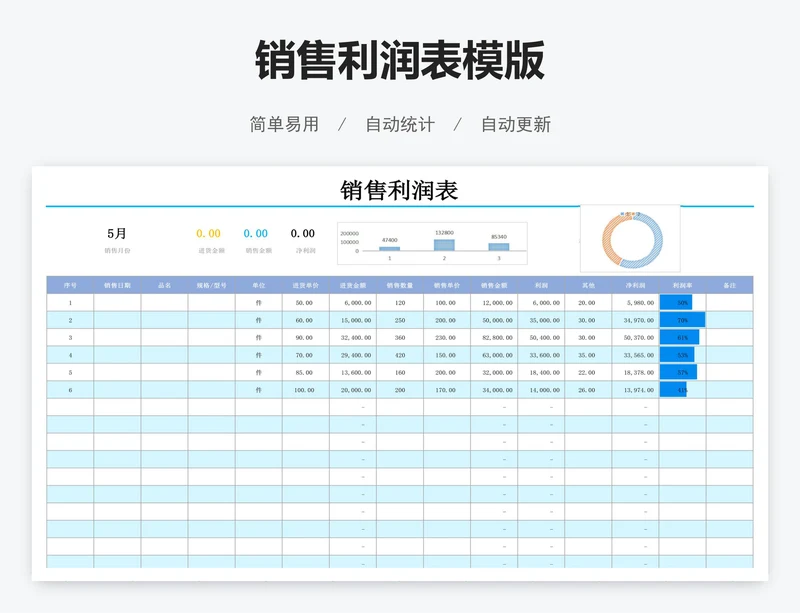Select the 35,000.00 profit cell
Screen dimensions: 800x613
point(541,320)
